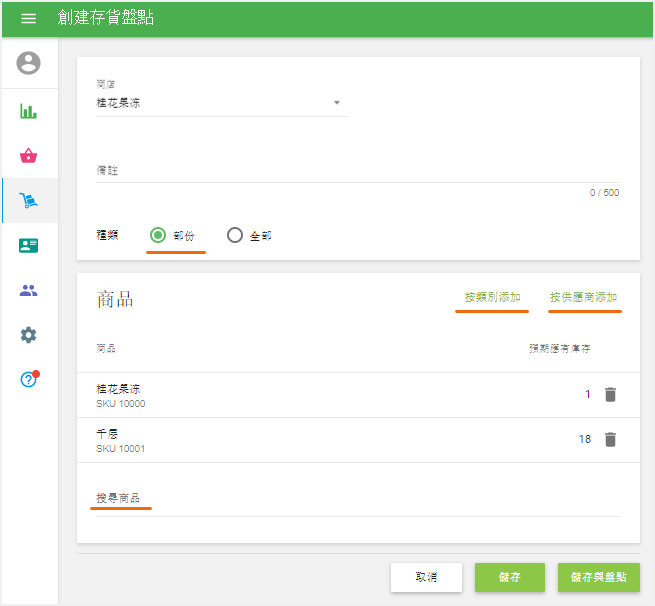Screen dimensions: 655x606
Task: Open the reports bar chart icon
Action: [29, 111]
